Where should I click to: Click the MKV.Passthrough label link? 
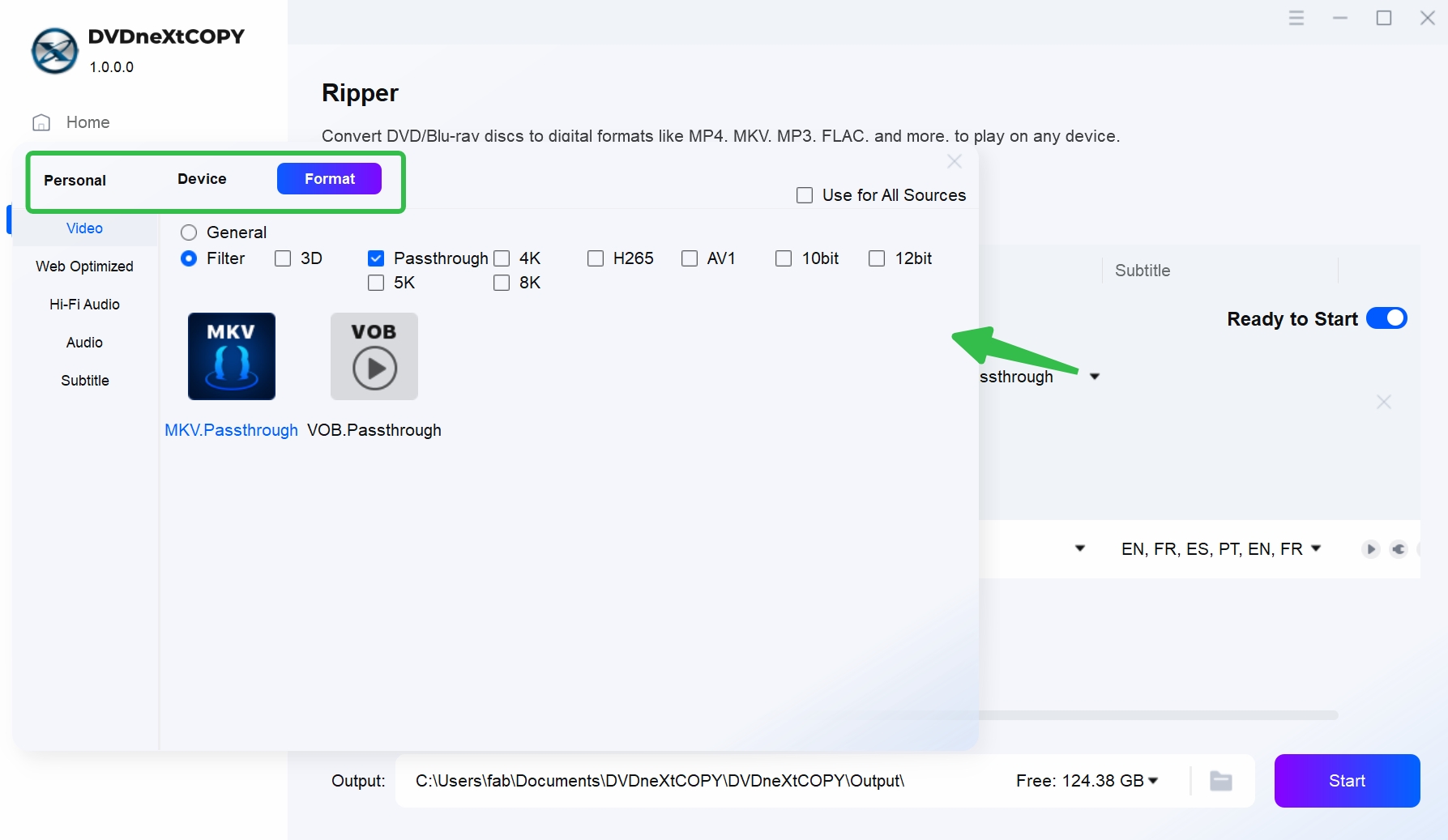pyautogui.click(x=232, y=430)
